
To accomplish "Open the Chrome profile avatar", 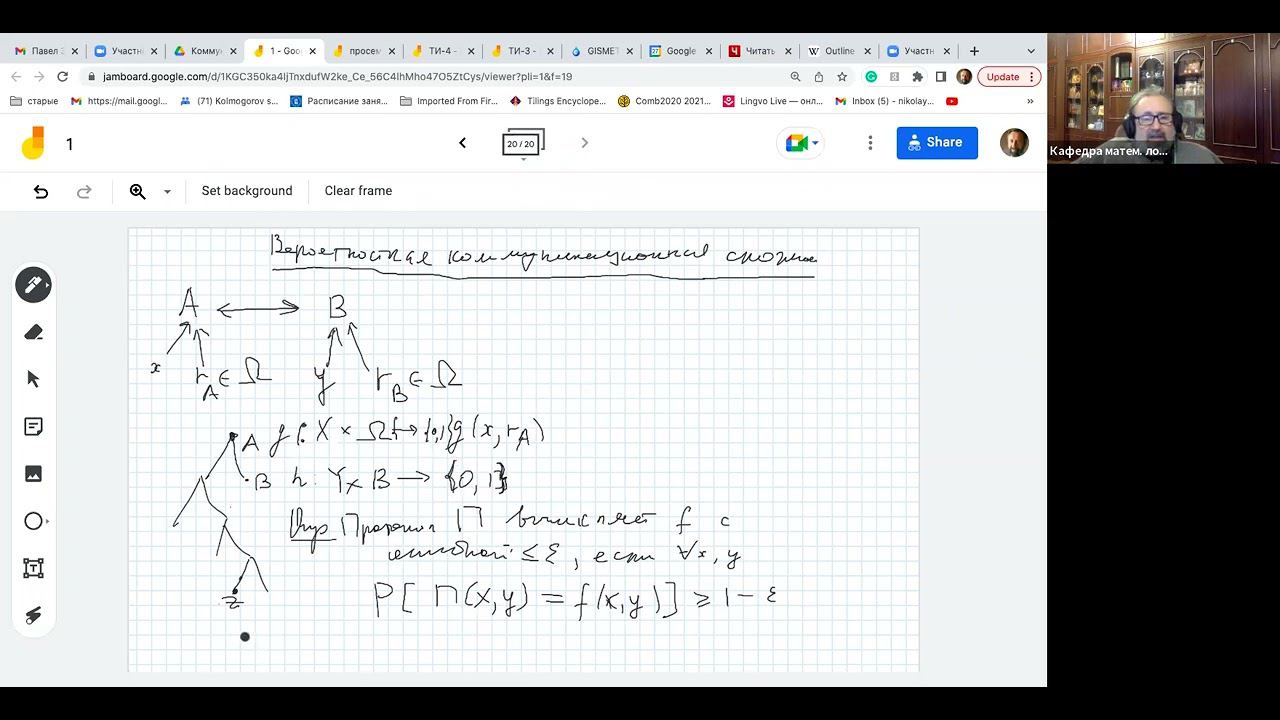I will pos(964,76).
